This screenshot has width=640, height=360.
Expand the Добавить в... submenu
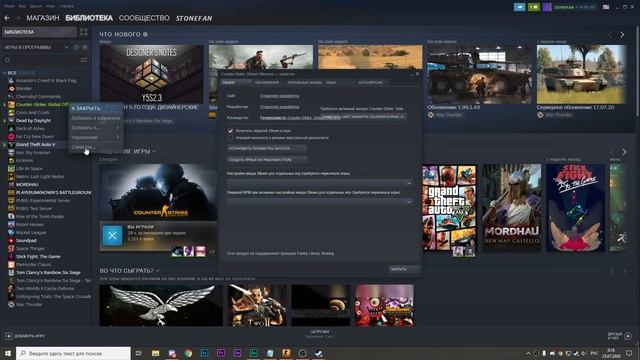click(x=96, y=128)
